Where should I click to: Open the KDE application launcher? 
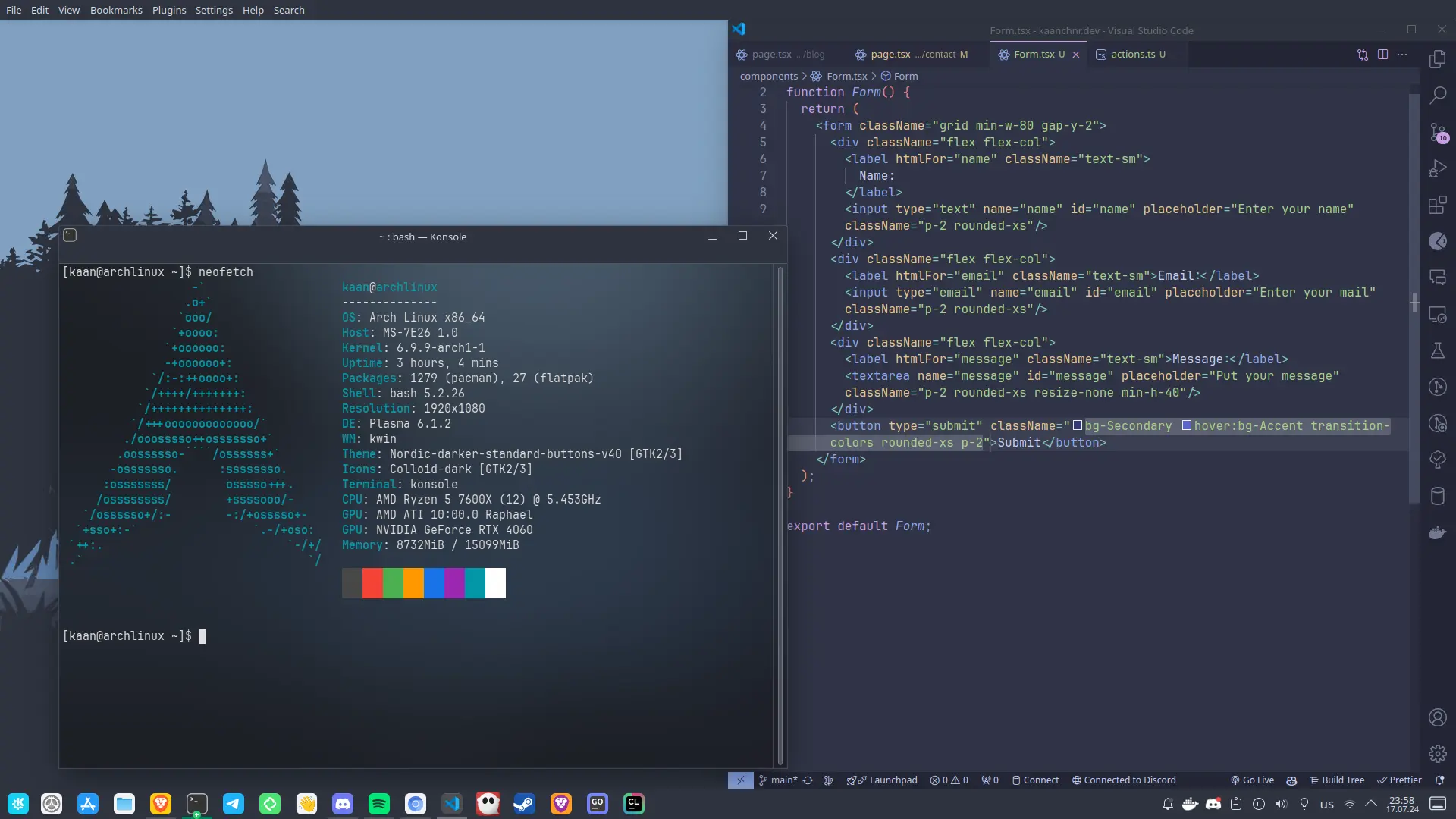click(18, 804)
